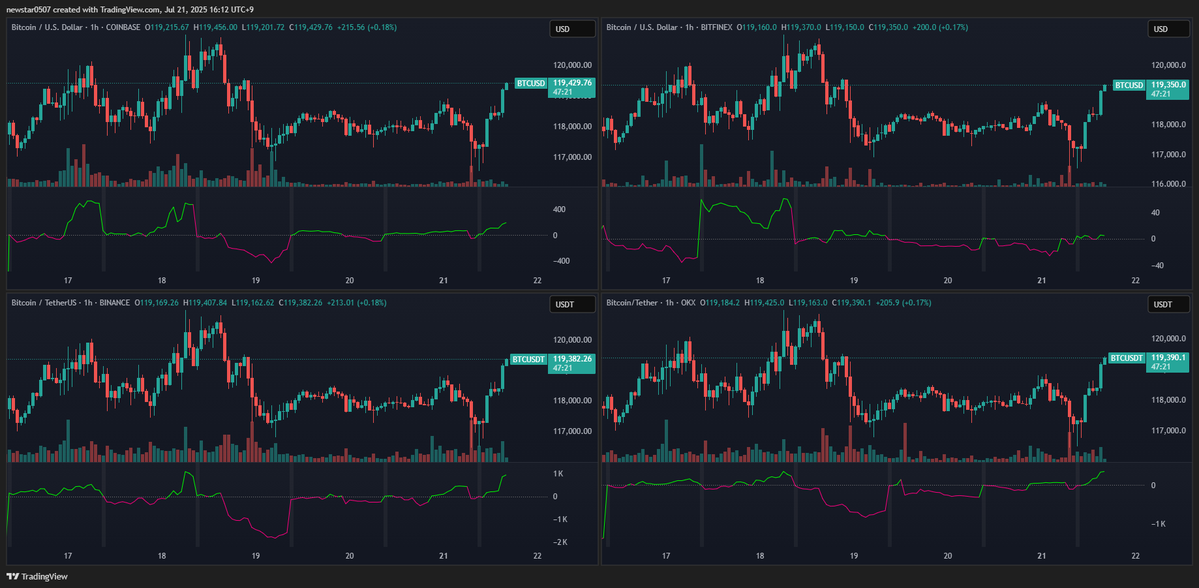The width and height of the screenshot is (1199, 588).
Task: Click the 120,000.0 price level on the OKX axis
Action: [x=1169, y=338]
